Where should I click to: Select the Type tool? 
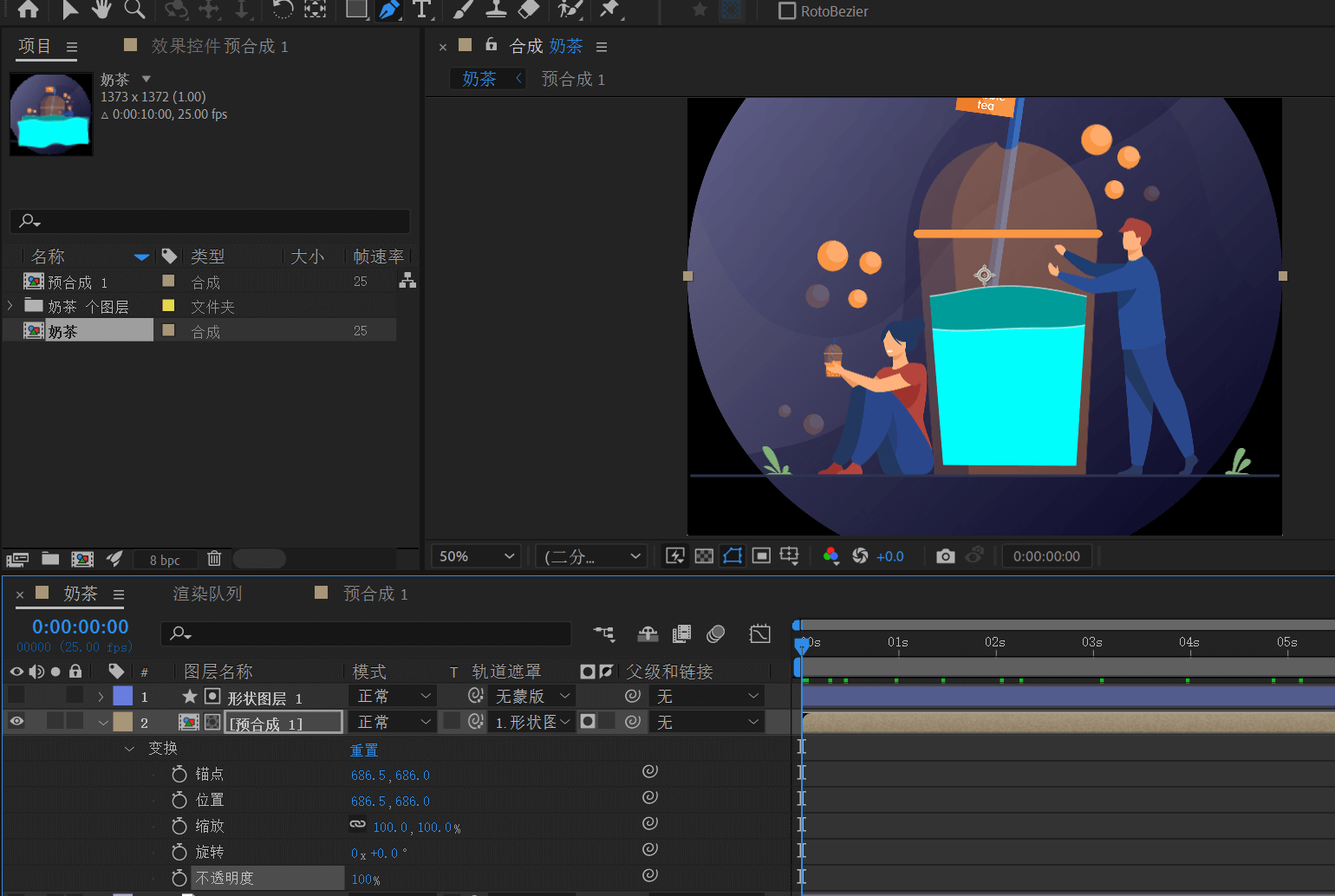point(422,10)
